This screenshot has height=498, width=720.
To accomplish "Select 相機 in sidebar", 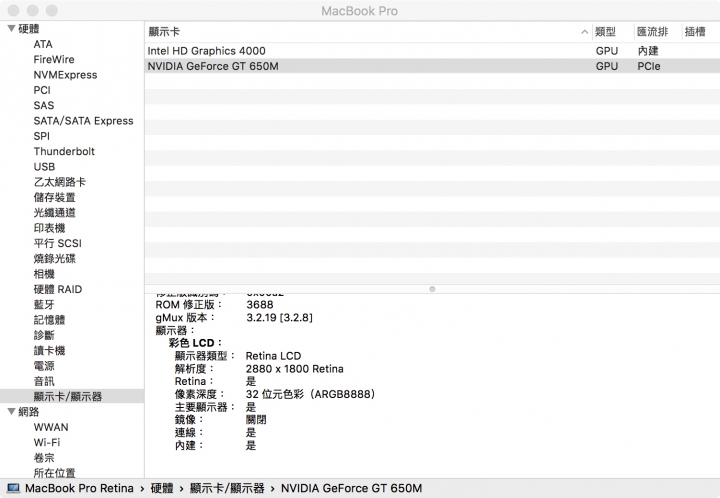I will coord(44,274).
